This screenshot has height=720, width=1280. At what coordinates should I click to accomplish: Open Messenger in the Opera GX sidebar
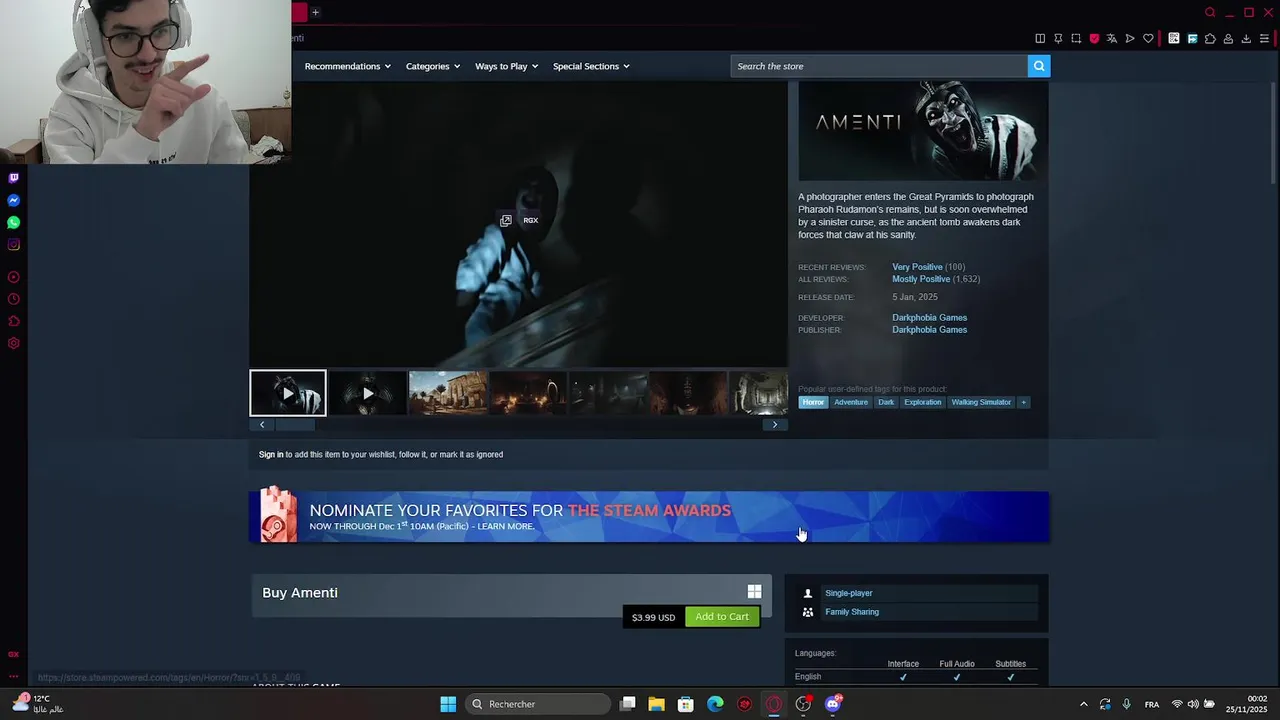click(x=13, y=200)
